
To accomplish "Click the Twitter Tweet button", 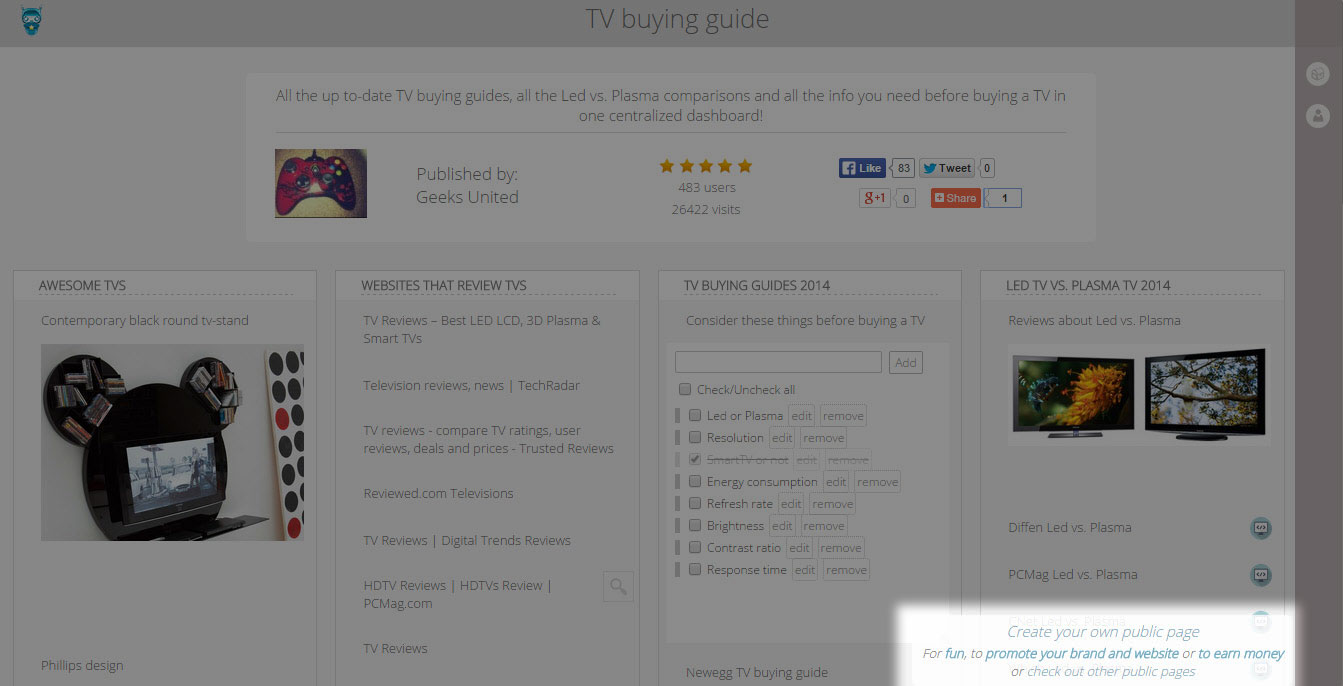I will coord(946,168).
